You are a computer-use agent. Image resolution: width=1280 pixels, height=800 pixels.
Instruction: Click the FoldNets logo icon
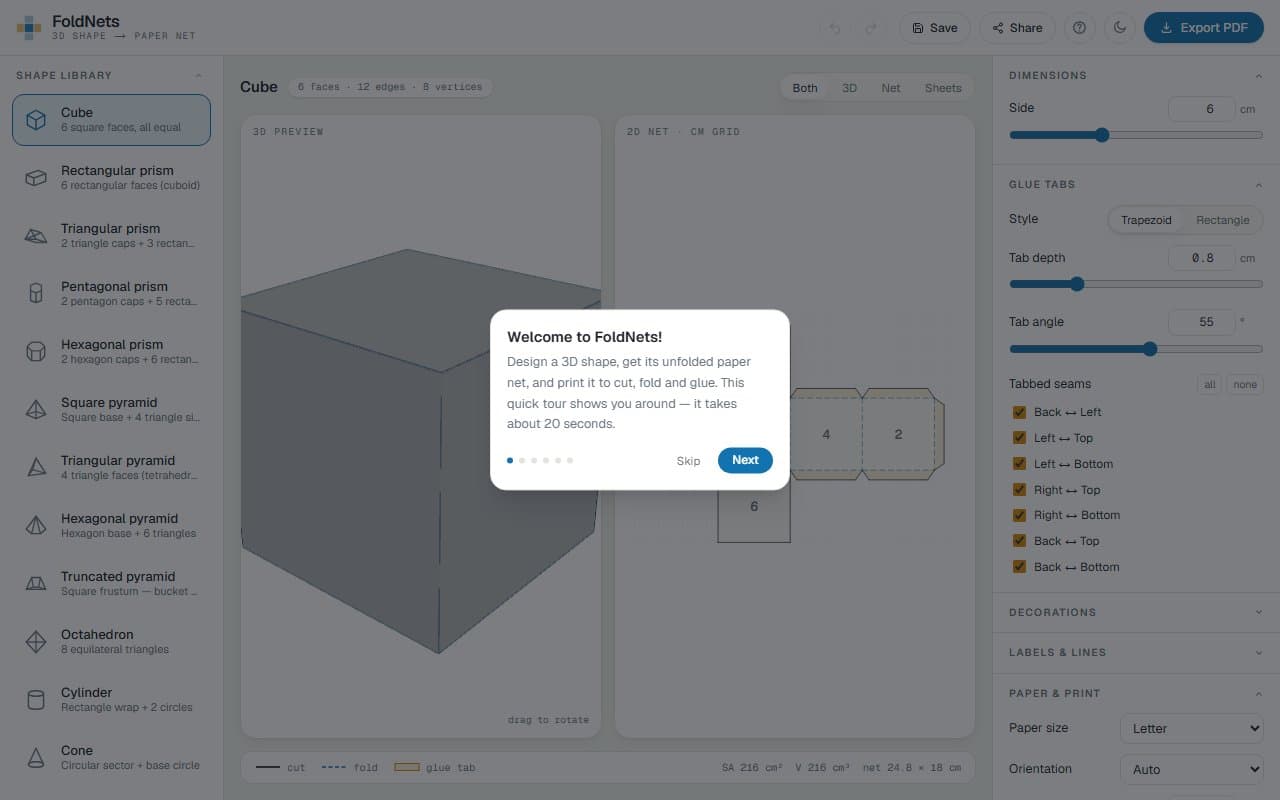pyautogui.click(x=29, y=28)
